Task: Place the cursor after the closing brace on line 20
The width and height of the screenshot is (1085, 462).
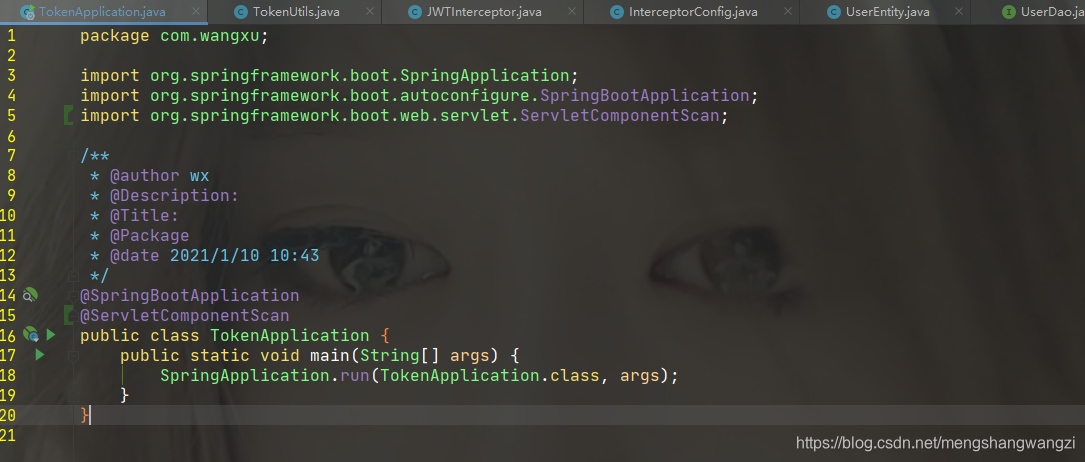Action: pyautogui.click(x=91, y=416)
